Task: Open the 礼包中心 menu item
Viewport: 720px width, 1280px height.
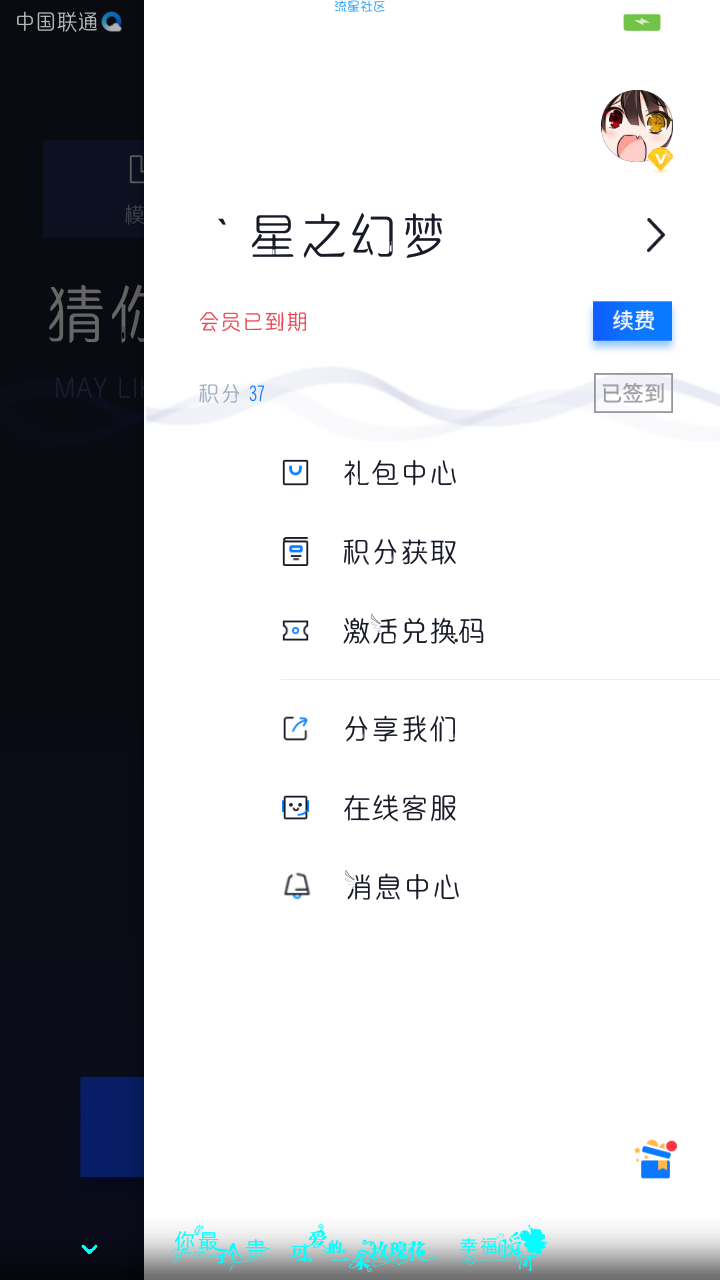Action: (x=400, y=473)
